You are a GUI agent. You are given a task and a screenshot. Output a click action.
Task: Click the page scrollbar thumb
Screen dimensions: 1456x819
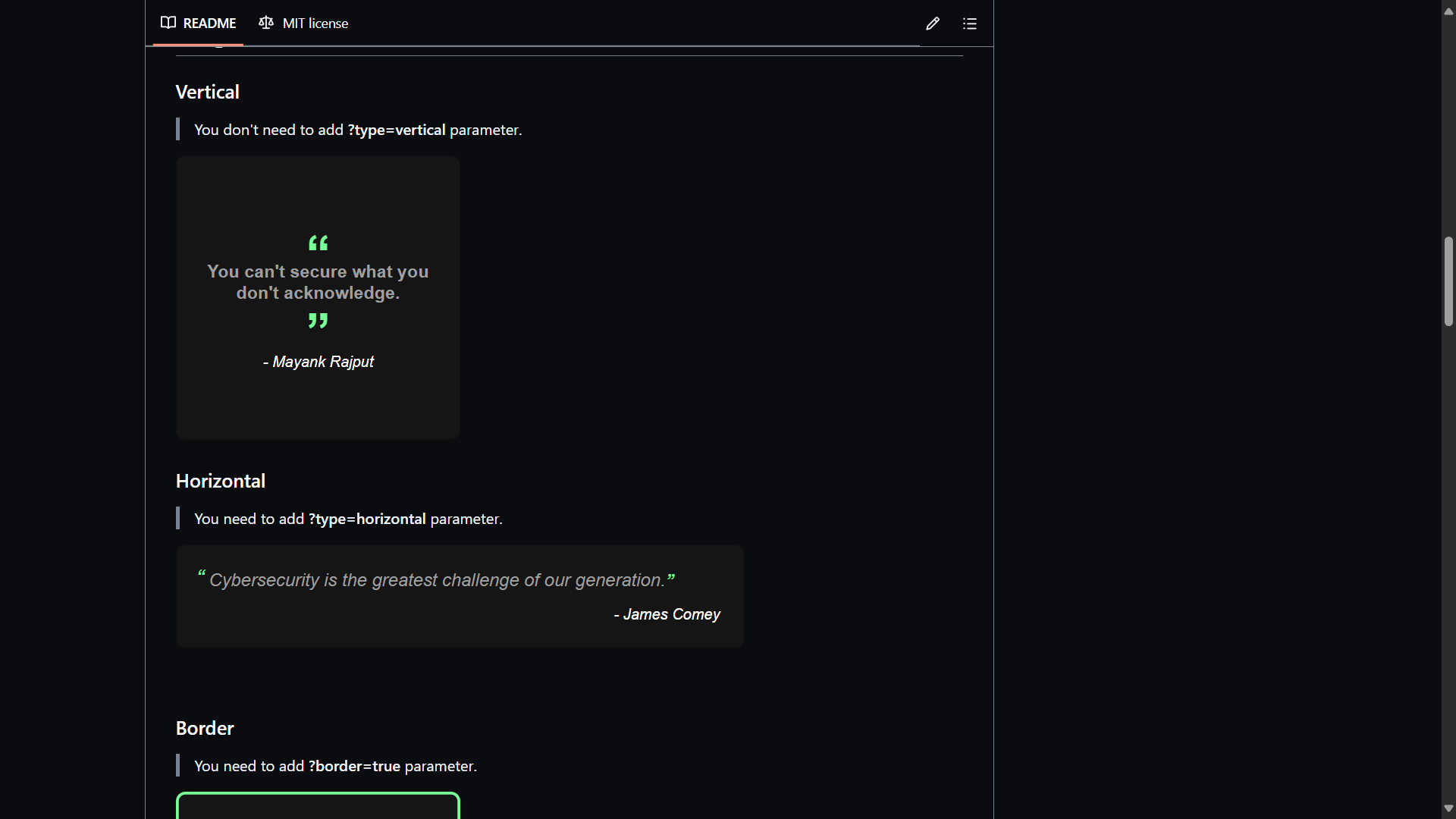(x=1448, y=281)
